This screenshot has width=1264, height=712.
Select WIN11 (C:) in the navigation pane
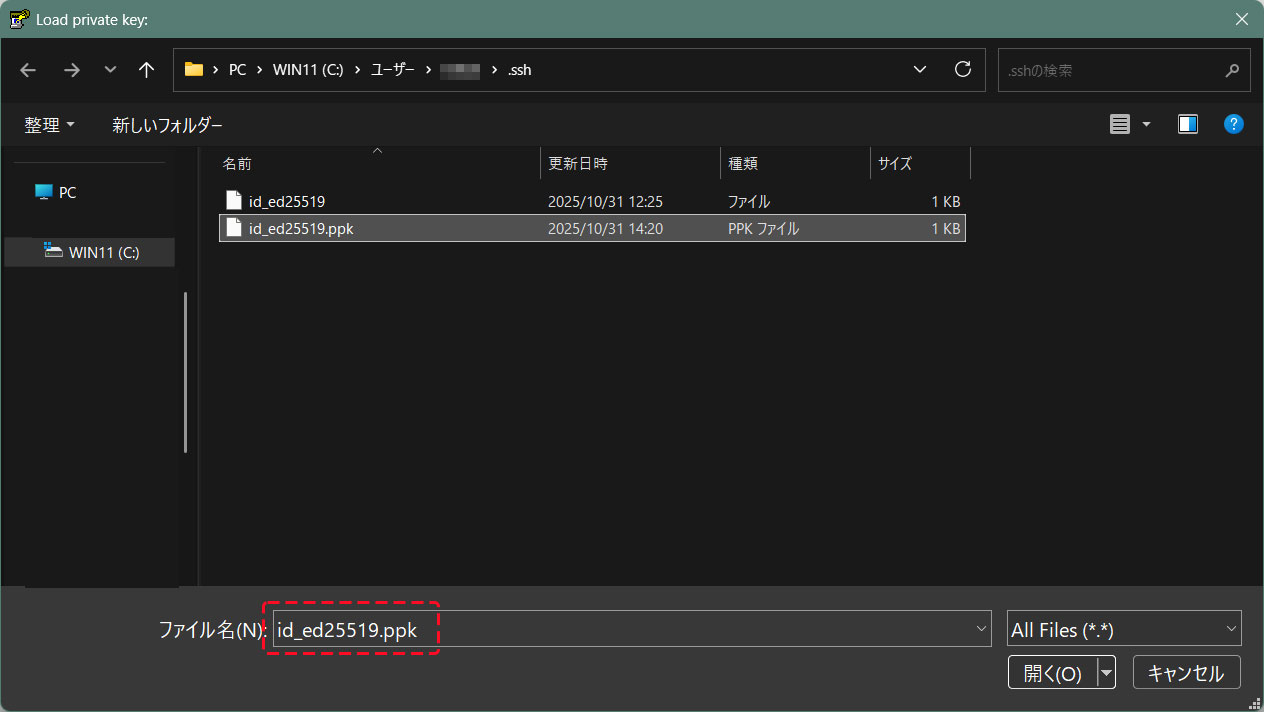click(103, 252)
